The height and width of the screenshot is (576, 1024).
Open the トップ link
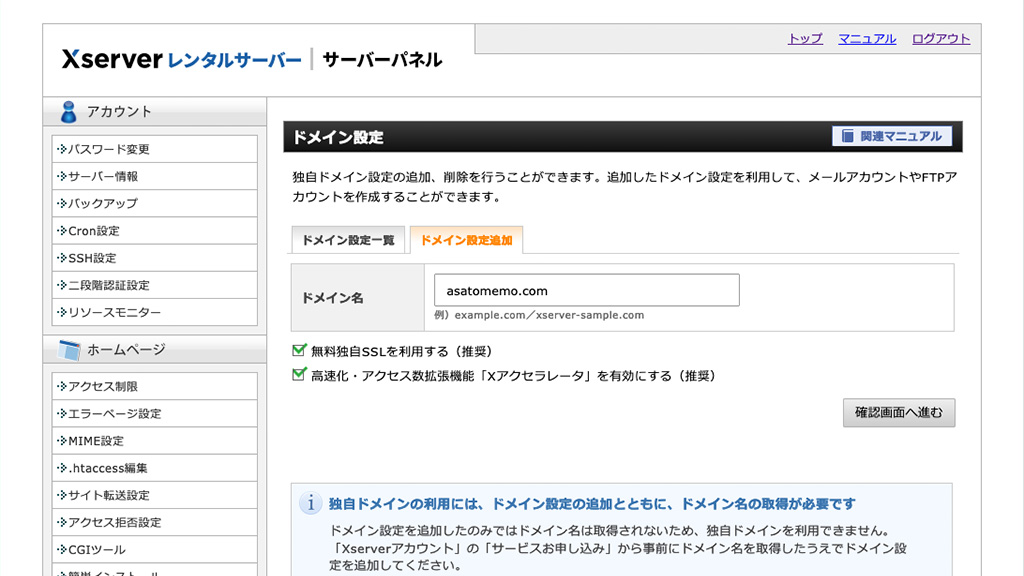pos(805,39)
